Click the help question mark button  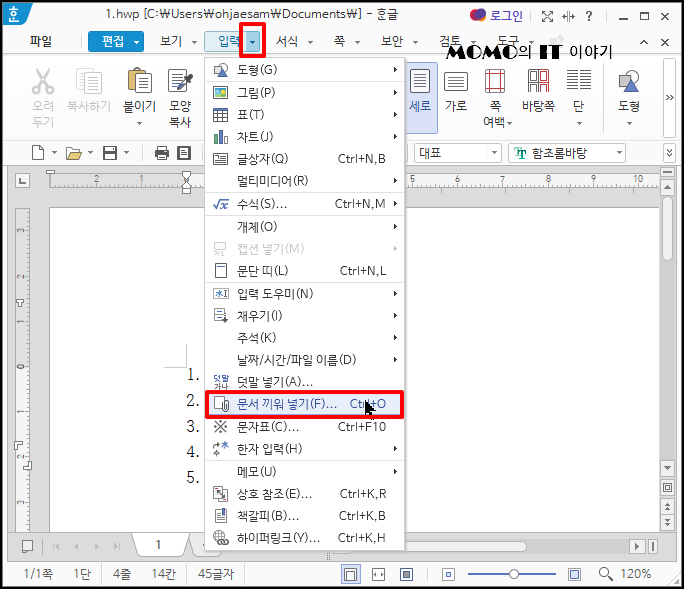[589, 17]
